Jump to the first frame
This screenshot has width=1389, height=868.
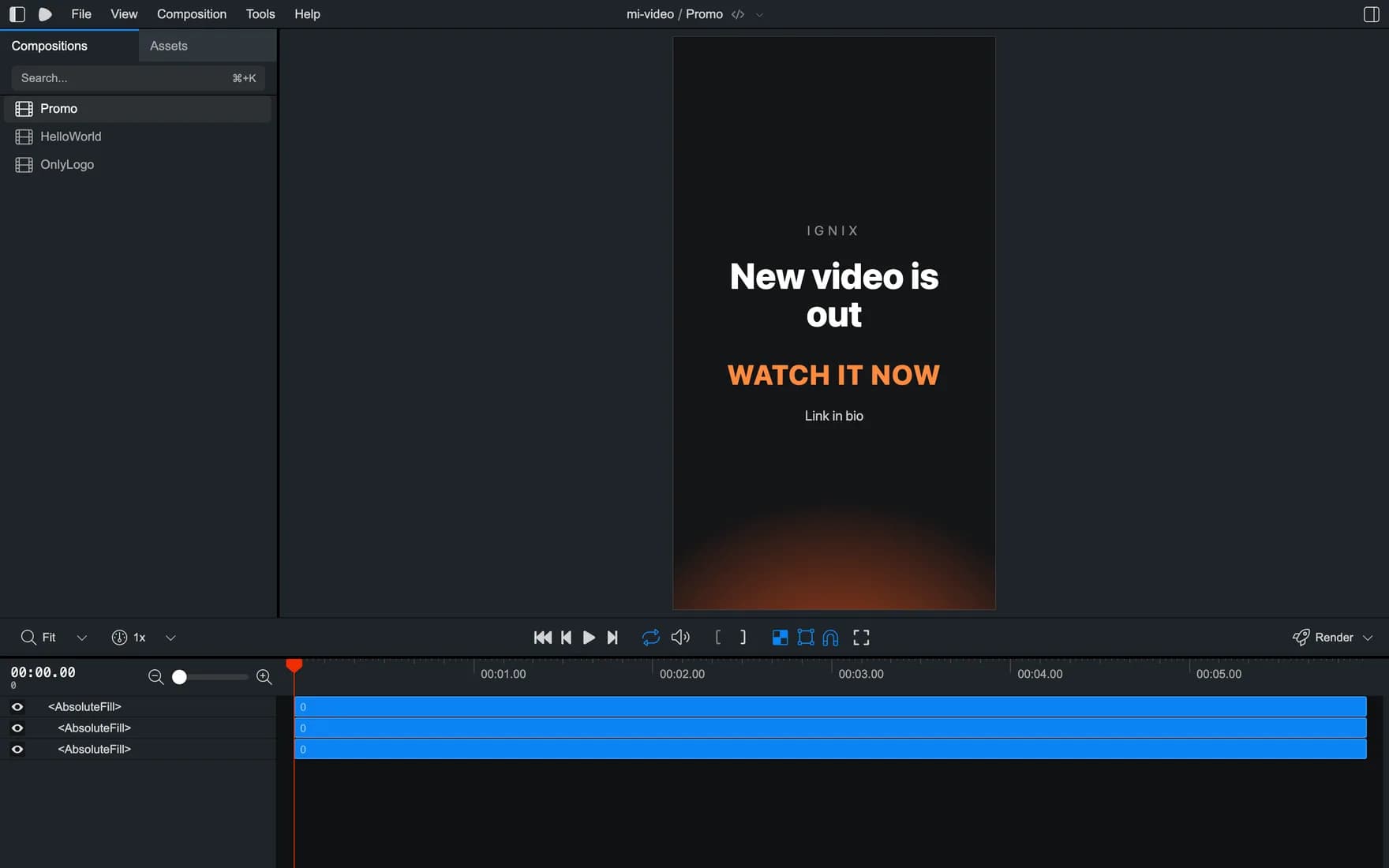point(543,638)
